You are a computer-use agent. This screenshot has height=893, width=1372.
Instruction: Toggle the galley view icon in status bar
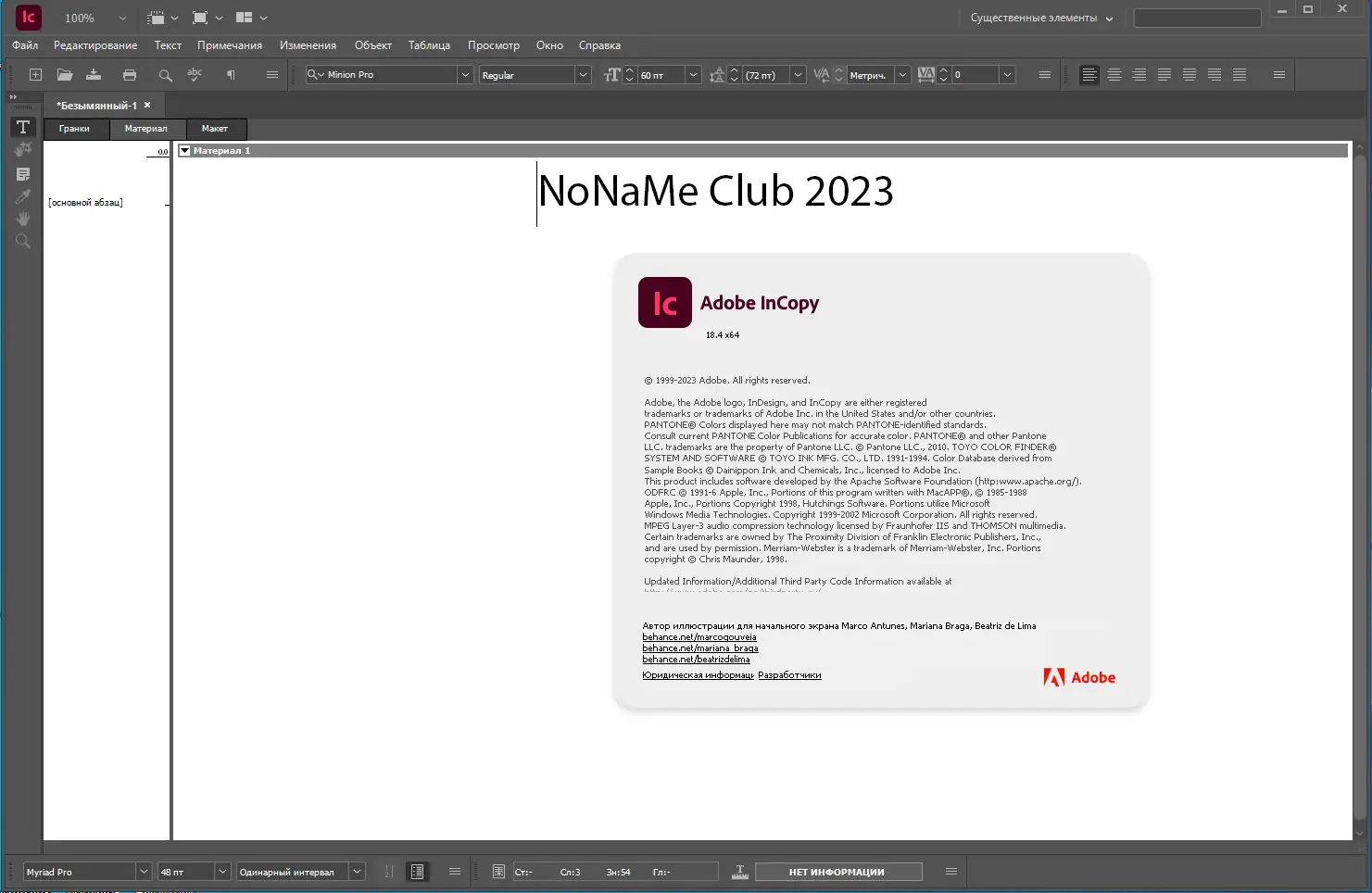[x=417, y=871]
